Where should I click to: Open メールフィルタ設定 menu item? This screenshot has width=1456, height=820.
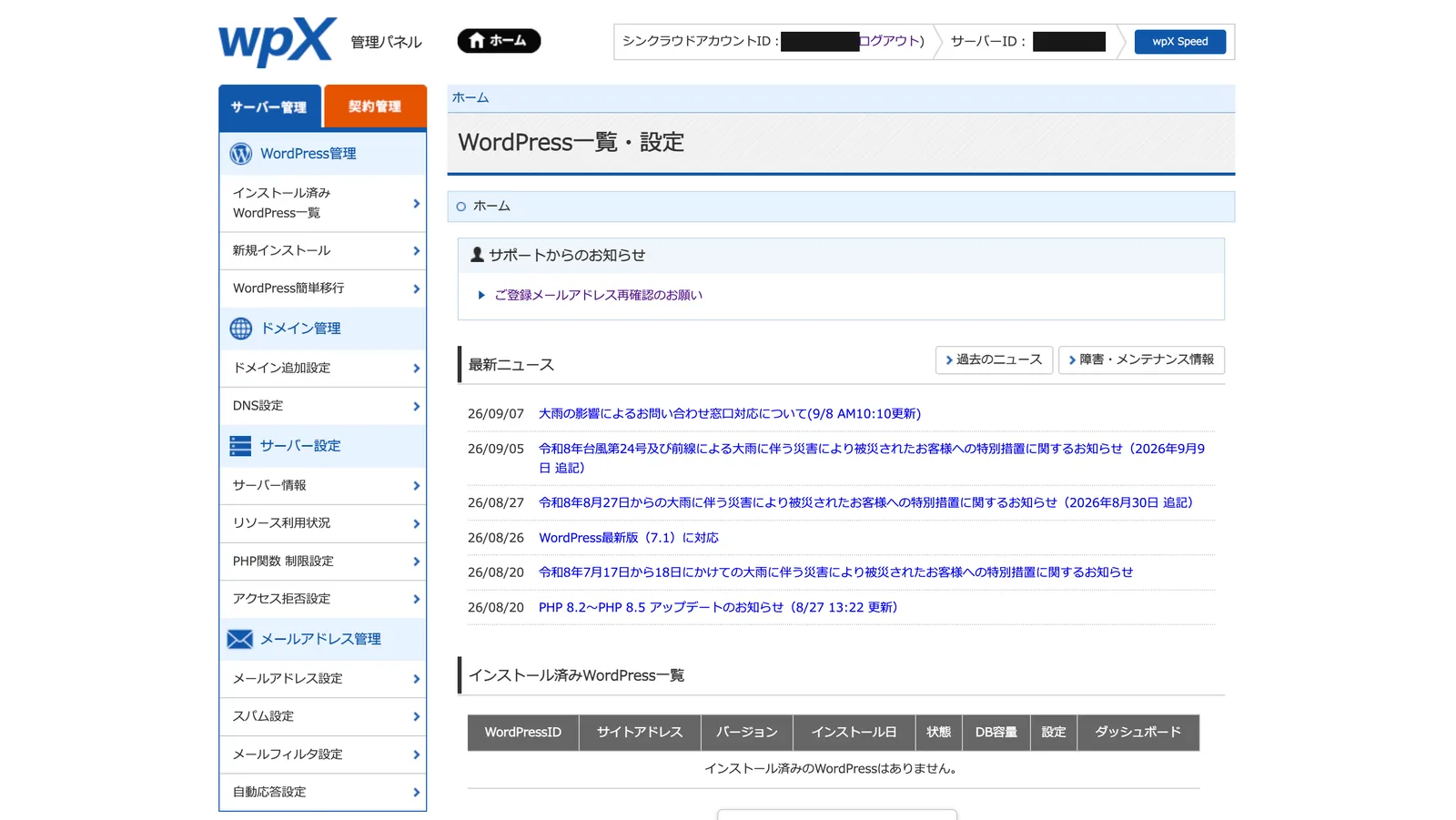pos(323,754)
